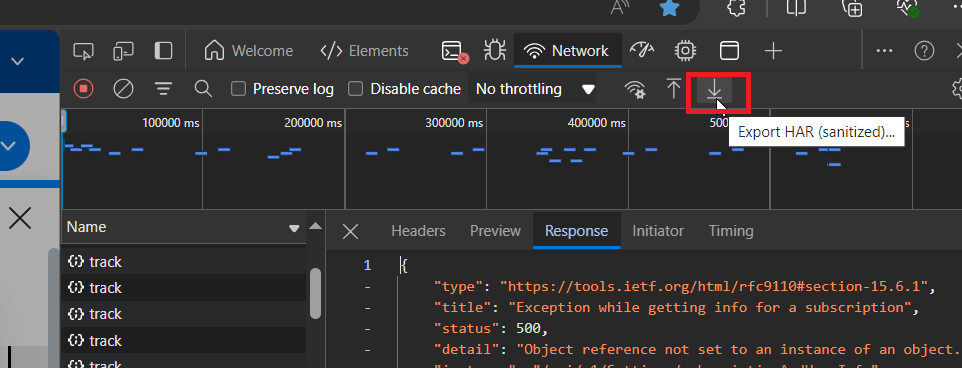
Task: Close the request details pane
Action: [x=350, y=231]
